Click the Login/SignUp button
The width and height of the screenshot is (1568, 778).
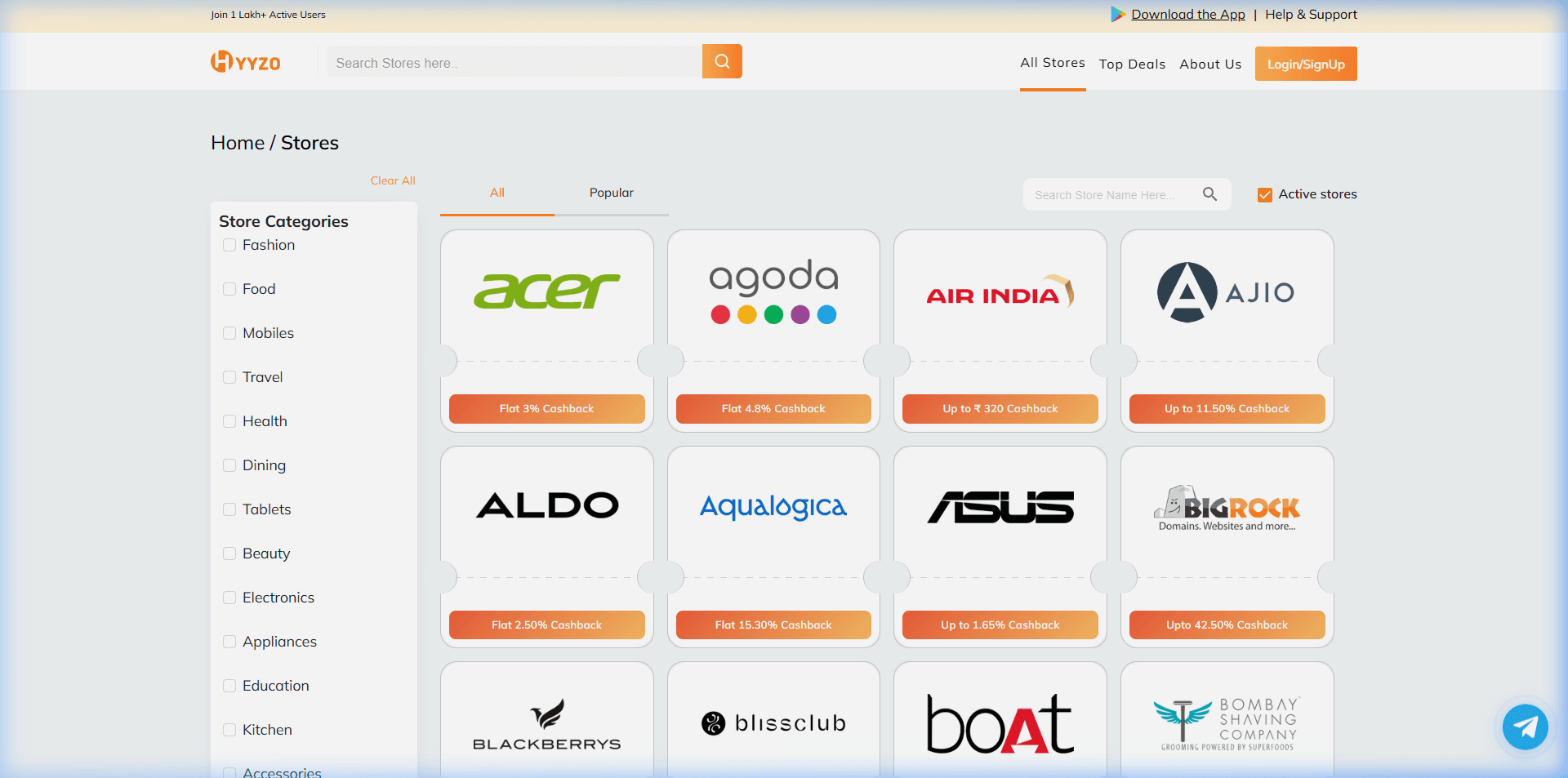tap(1305, 64)
